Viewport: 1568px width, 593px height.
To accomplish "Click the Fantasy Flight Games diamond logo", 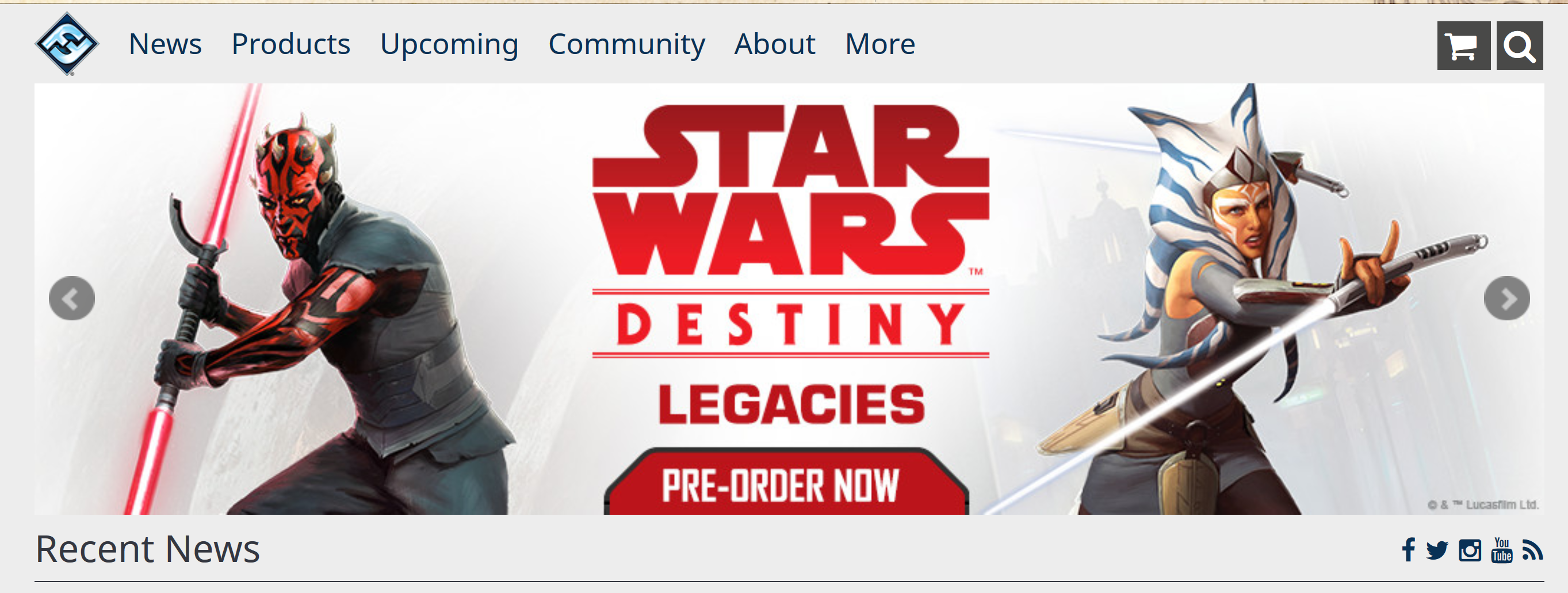I will point(67,44).
